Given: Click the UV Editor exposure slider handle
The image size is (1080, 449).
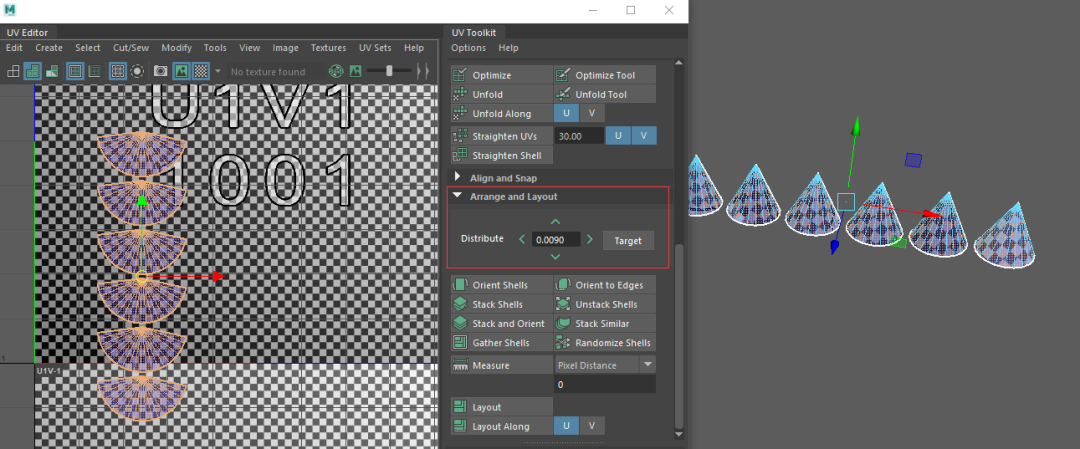Looking at the screenshot, I should [389, 70].
